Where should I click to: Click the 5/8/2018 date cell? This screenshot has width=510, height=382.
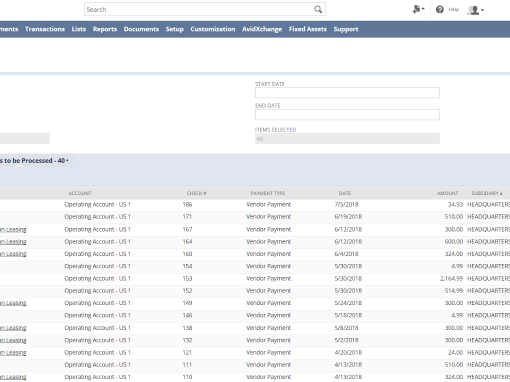pos(346,328)
